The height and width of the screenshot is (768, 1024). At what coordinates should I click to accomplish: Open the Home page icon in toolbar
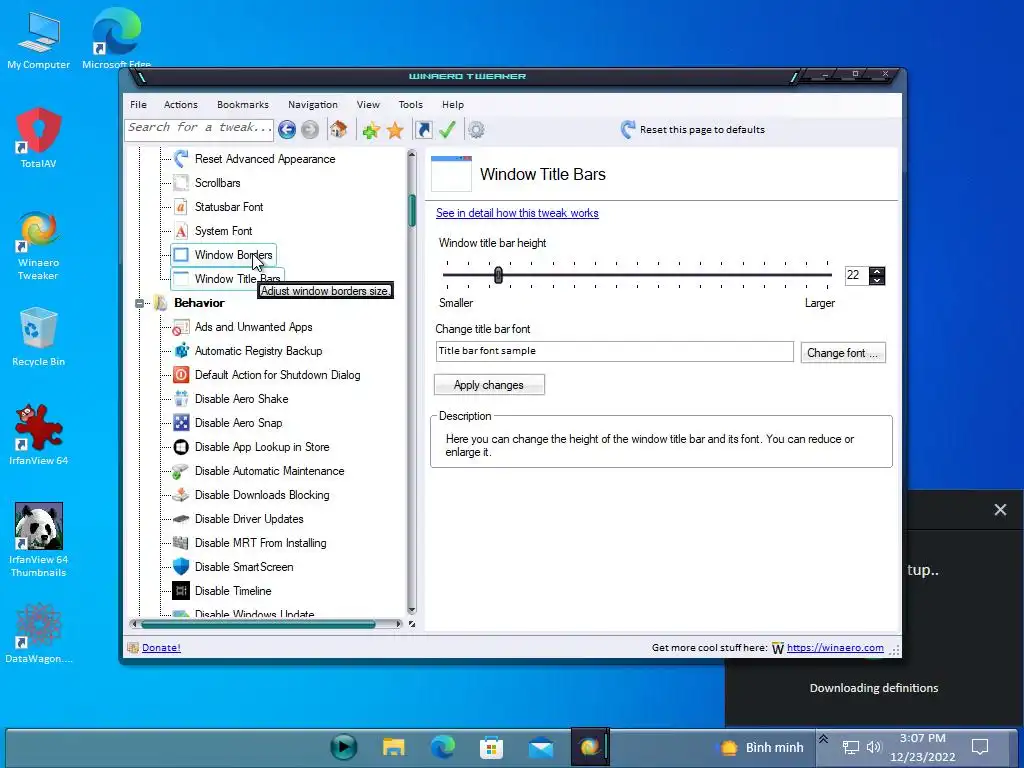338,129
